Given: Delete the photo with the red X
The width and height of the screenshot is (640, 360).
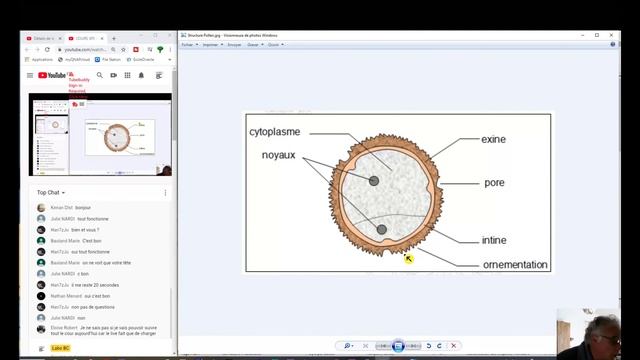Looking at the screenshot, I should pos(453,346).
